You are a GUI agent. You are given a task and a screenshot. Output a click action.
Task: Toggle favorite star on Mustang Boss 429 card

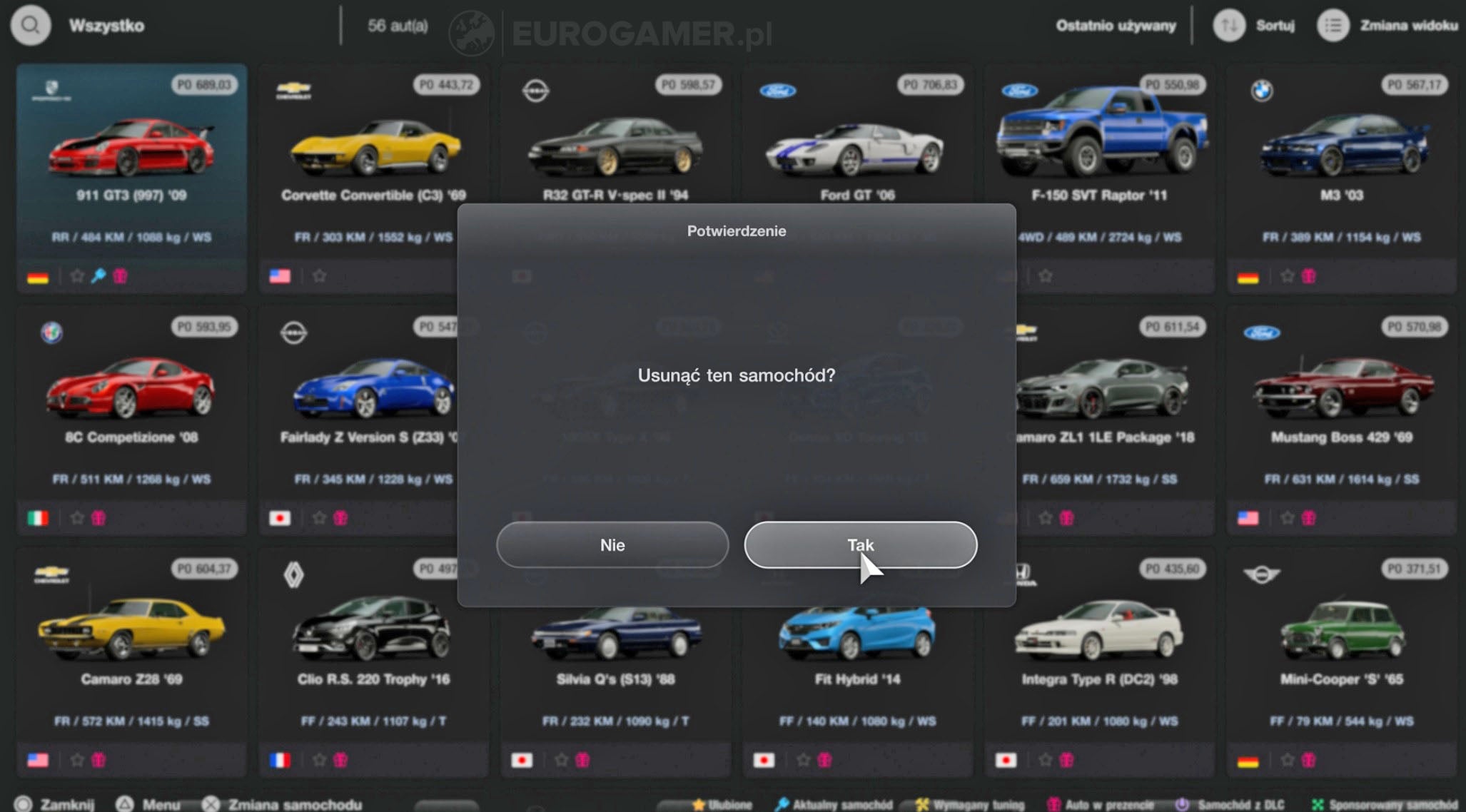tap(1287, 518)
